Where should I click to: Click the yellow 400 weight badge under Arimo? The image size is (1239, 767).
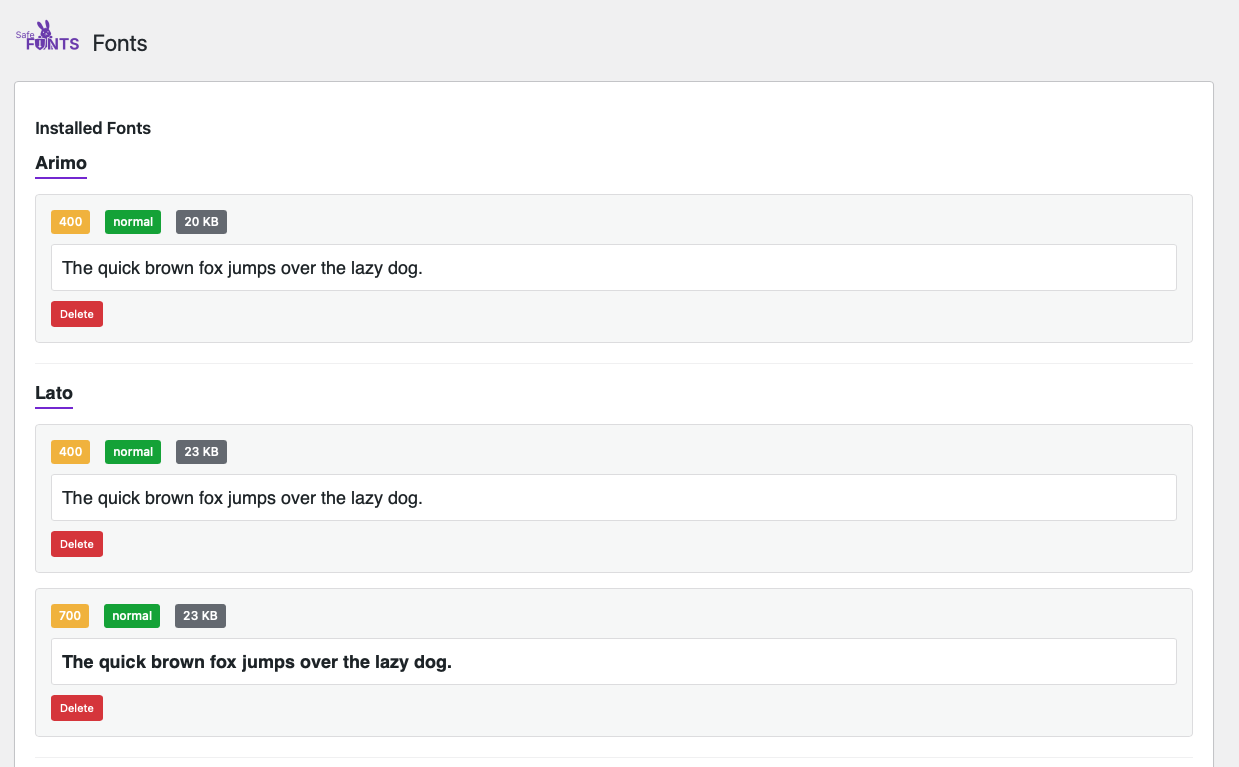pos(69,221)
